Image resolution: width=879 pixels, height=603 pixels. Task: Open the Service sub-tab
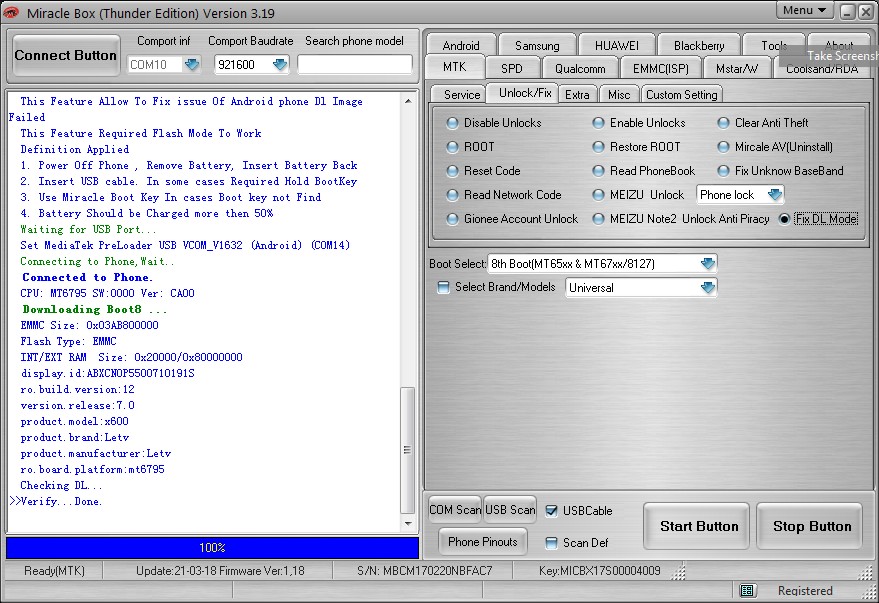coord(462,95)
